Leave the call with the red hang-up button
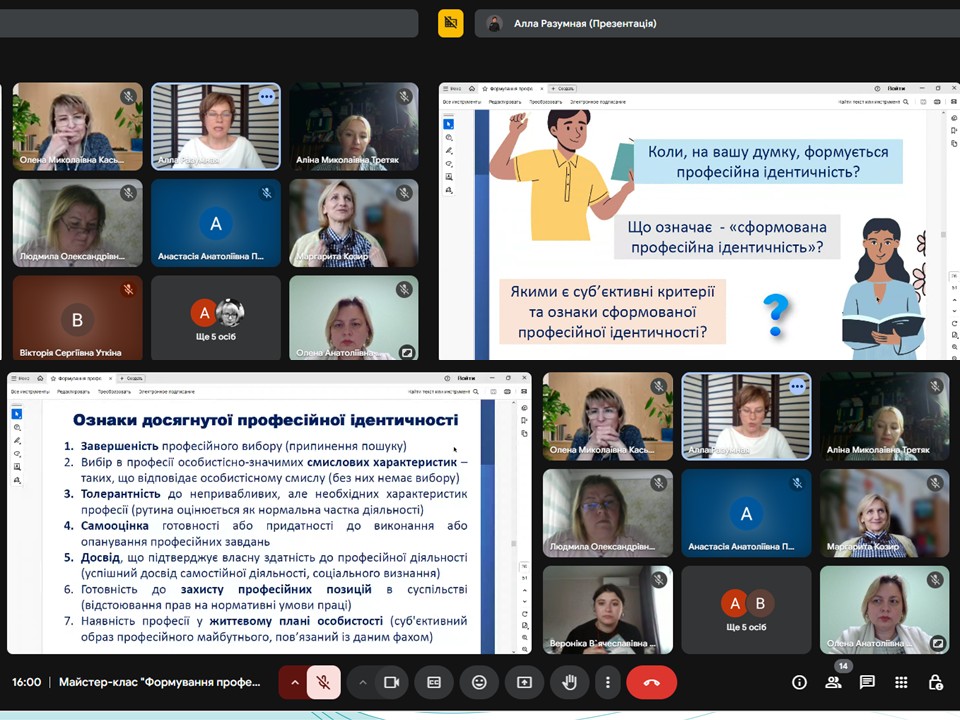Image resolution: width=960 pixels, height=720 pixels. point(651,682)
